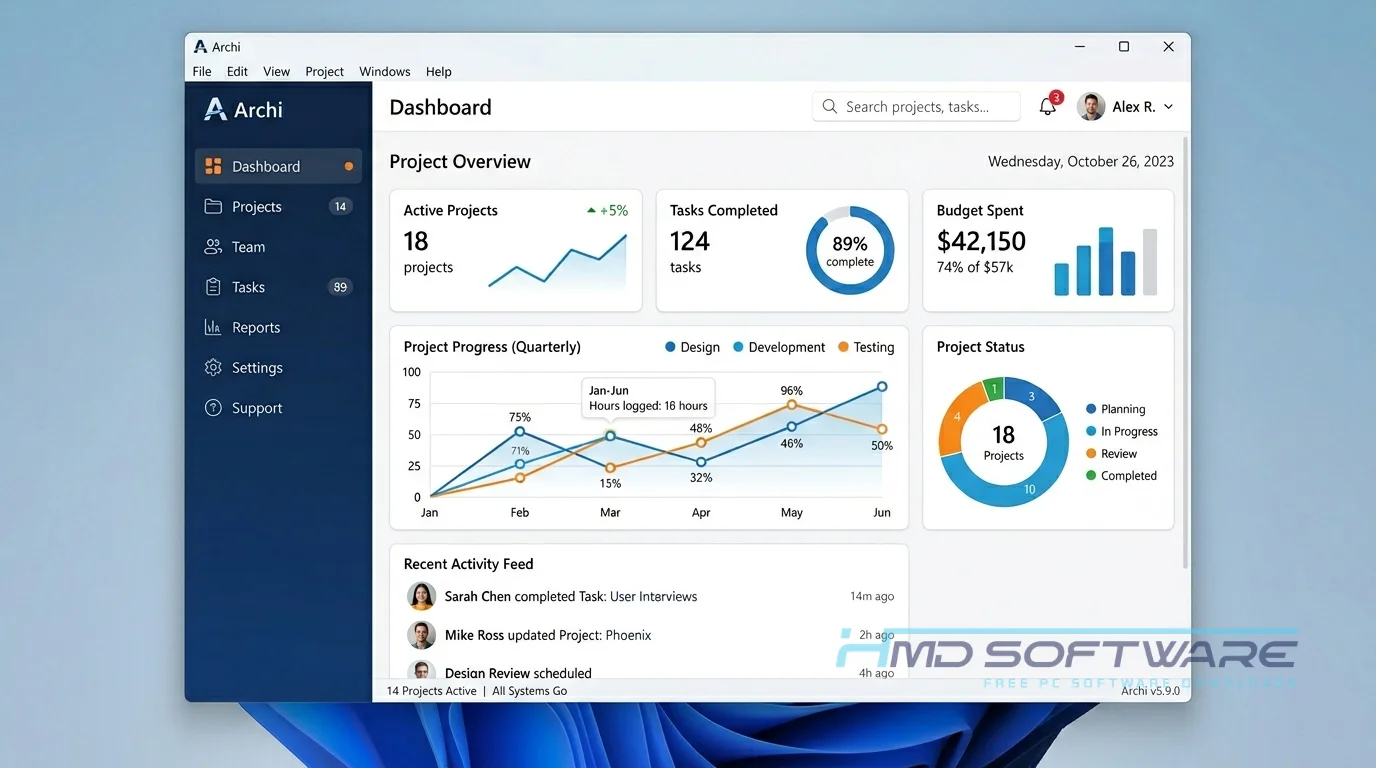The height and width of the screenshot is (768, 1376).
Task: Toggle the Testing series legend
Action: [x=866, y=347]
